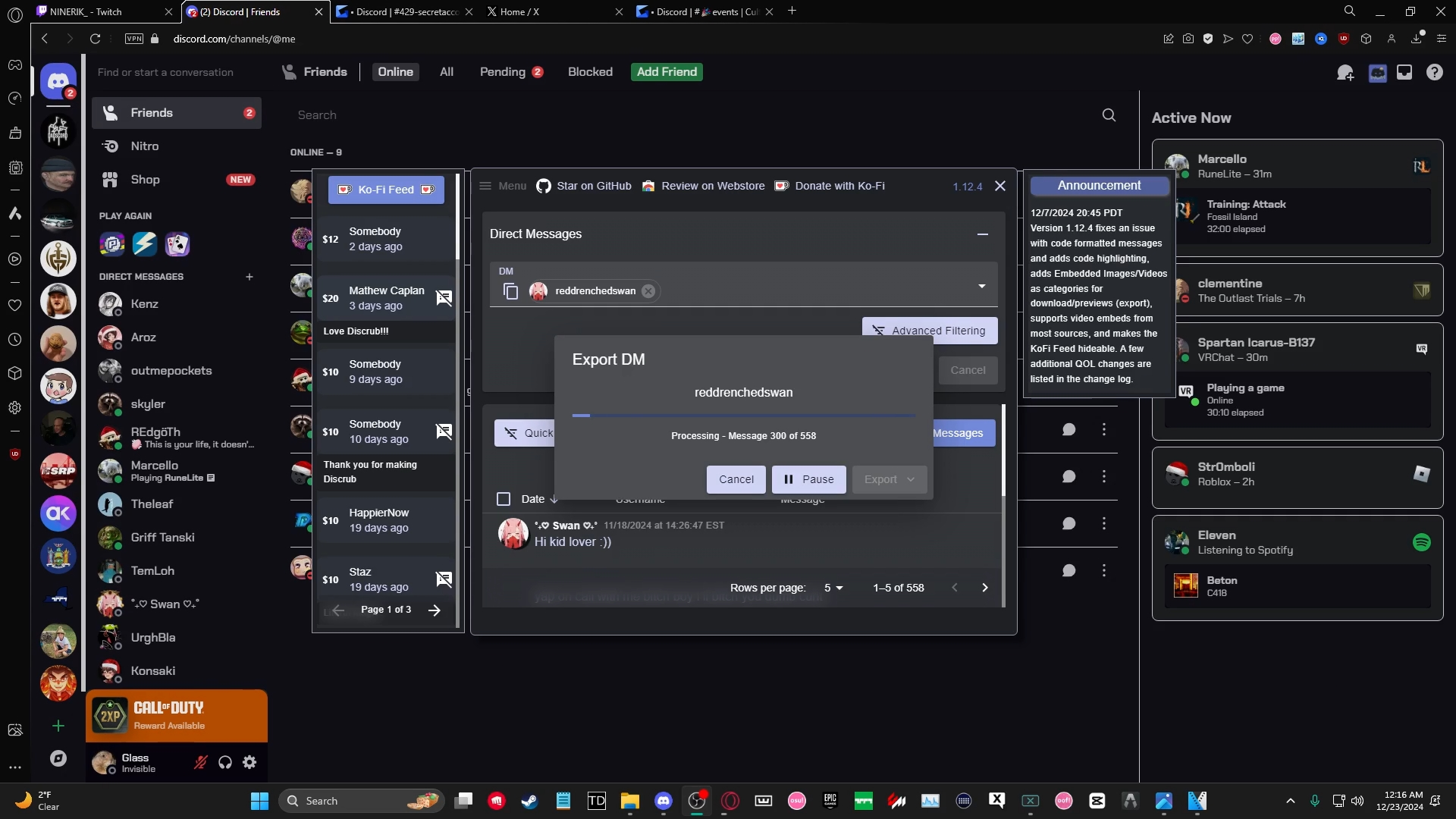Switch to Online friends tab
The width and height of the screenshot is (1456, 819).
(x=395, y=72)
